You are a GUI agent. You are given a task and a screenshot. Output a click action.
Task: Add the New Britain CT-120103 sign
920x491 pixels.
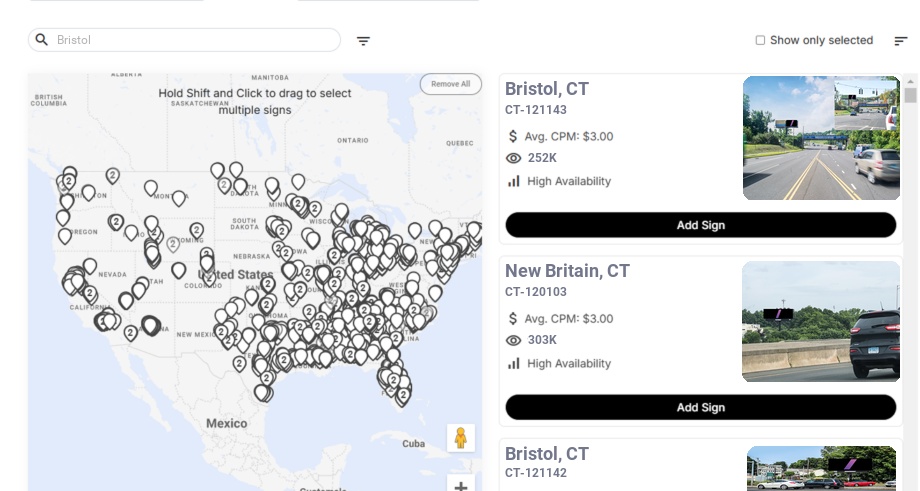point(700,407)
